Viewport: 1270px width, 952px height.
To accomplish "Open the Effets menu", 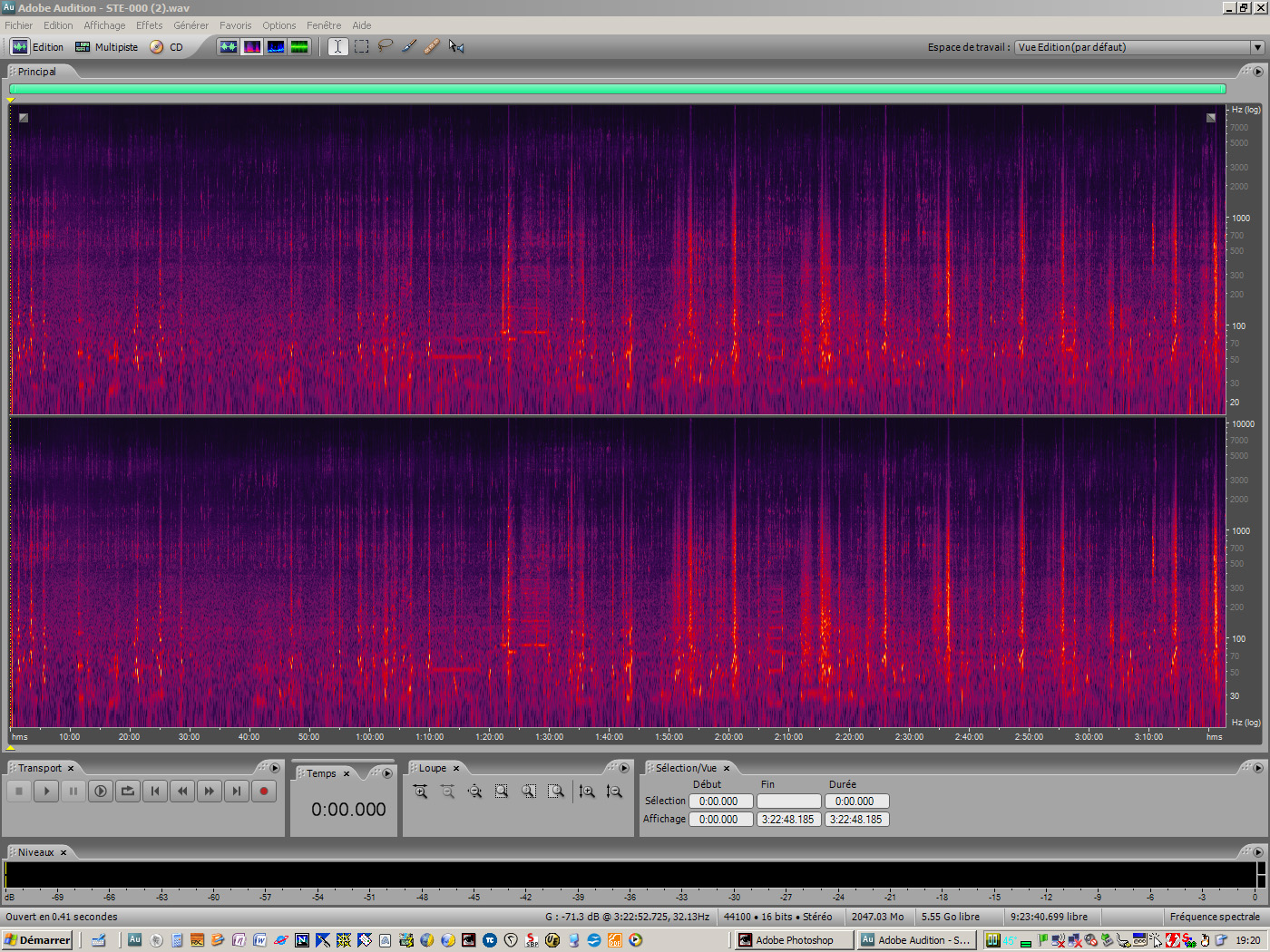I will [148, 24].
